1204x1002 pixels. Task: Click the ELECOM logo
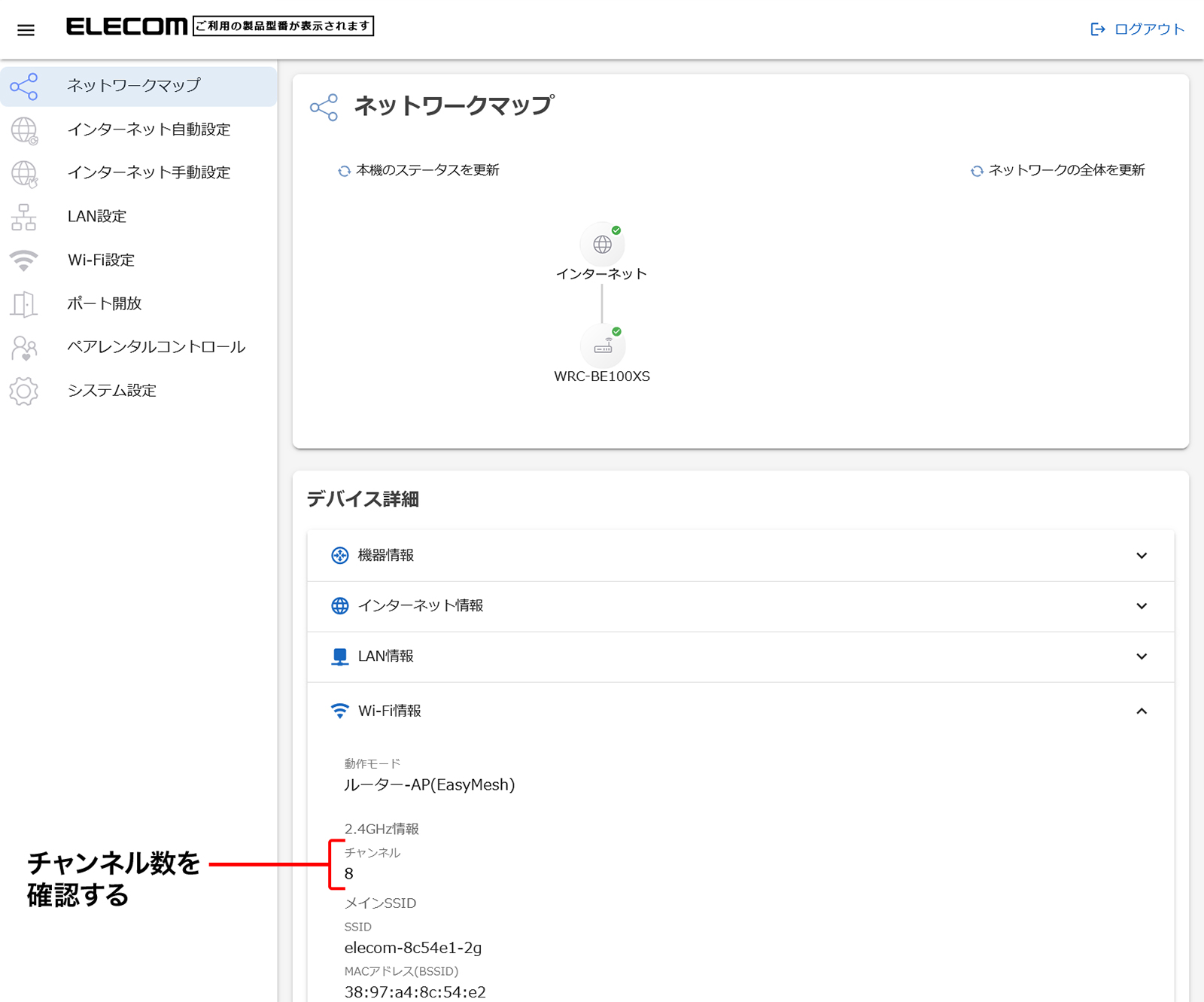tap(126, 26)
